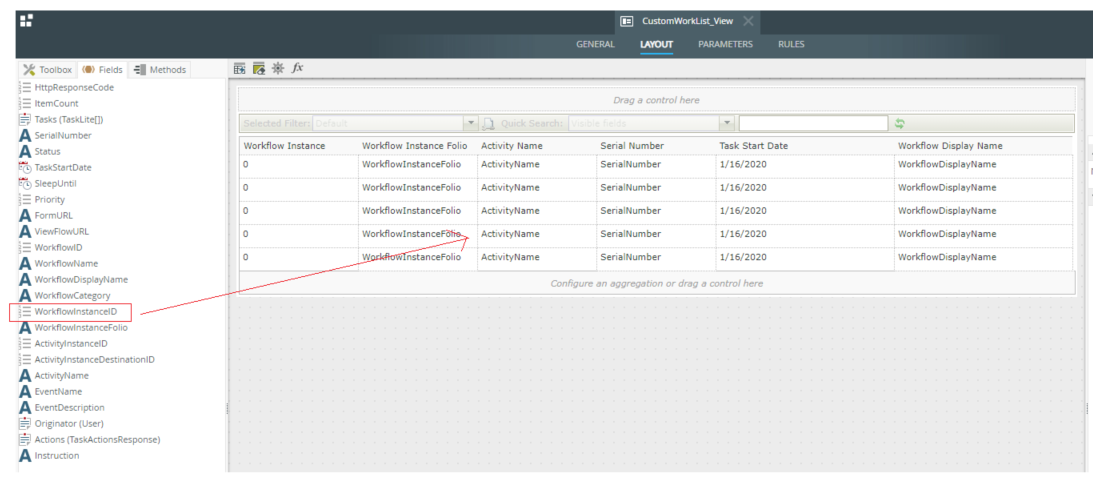
Task: Close the CustomWorkList_View tab
Action: (748, 21)
